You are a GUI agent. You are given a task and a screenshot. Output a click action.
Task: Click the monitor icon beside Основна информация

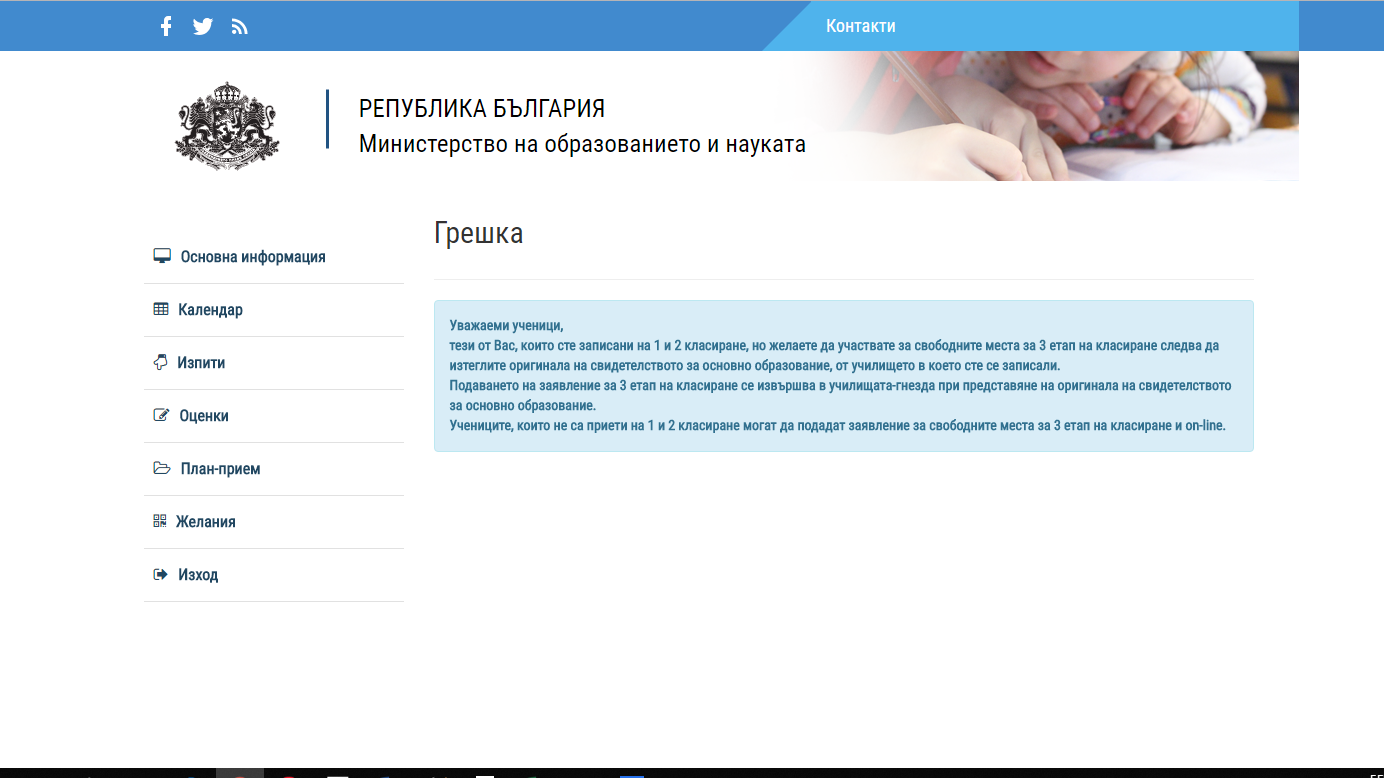pyautogui.click(x=162, y=256)
